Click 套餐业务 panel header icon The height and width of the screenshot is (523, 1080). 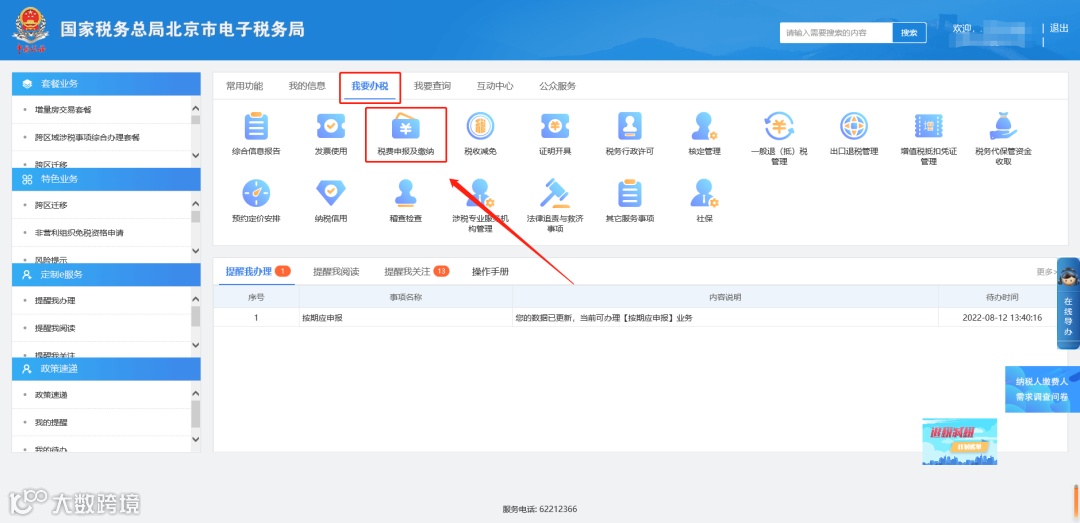click(27, 84)
